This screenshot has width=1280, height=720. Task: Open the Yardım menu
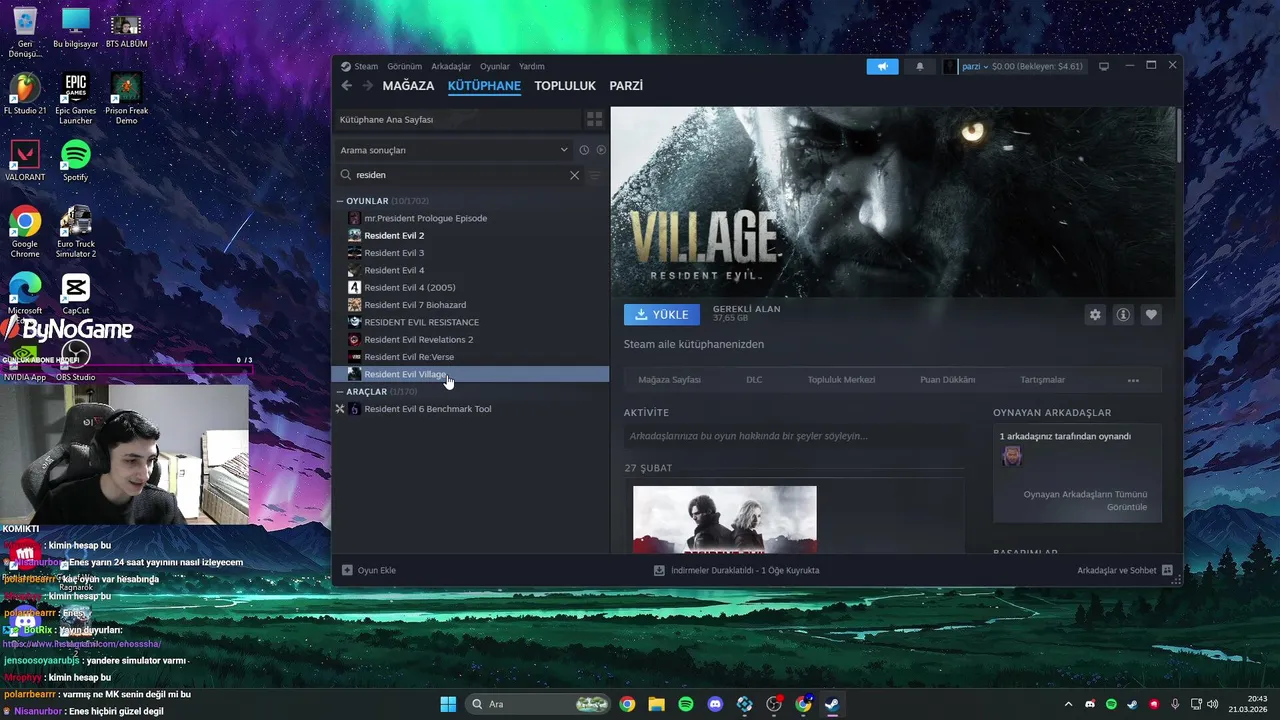point(532,66)
